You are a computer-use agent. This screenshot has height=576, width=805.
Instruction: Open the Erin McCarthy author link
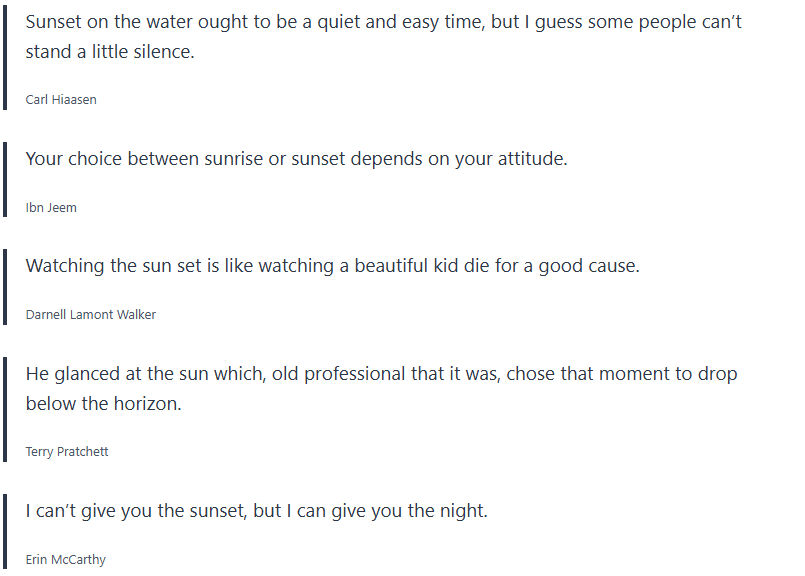pyautogui.click(x=65, y=560)
